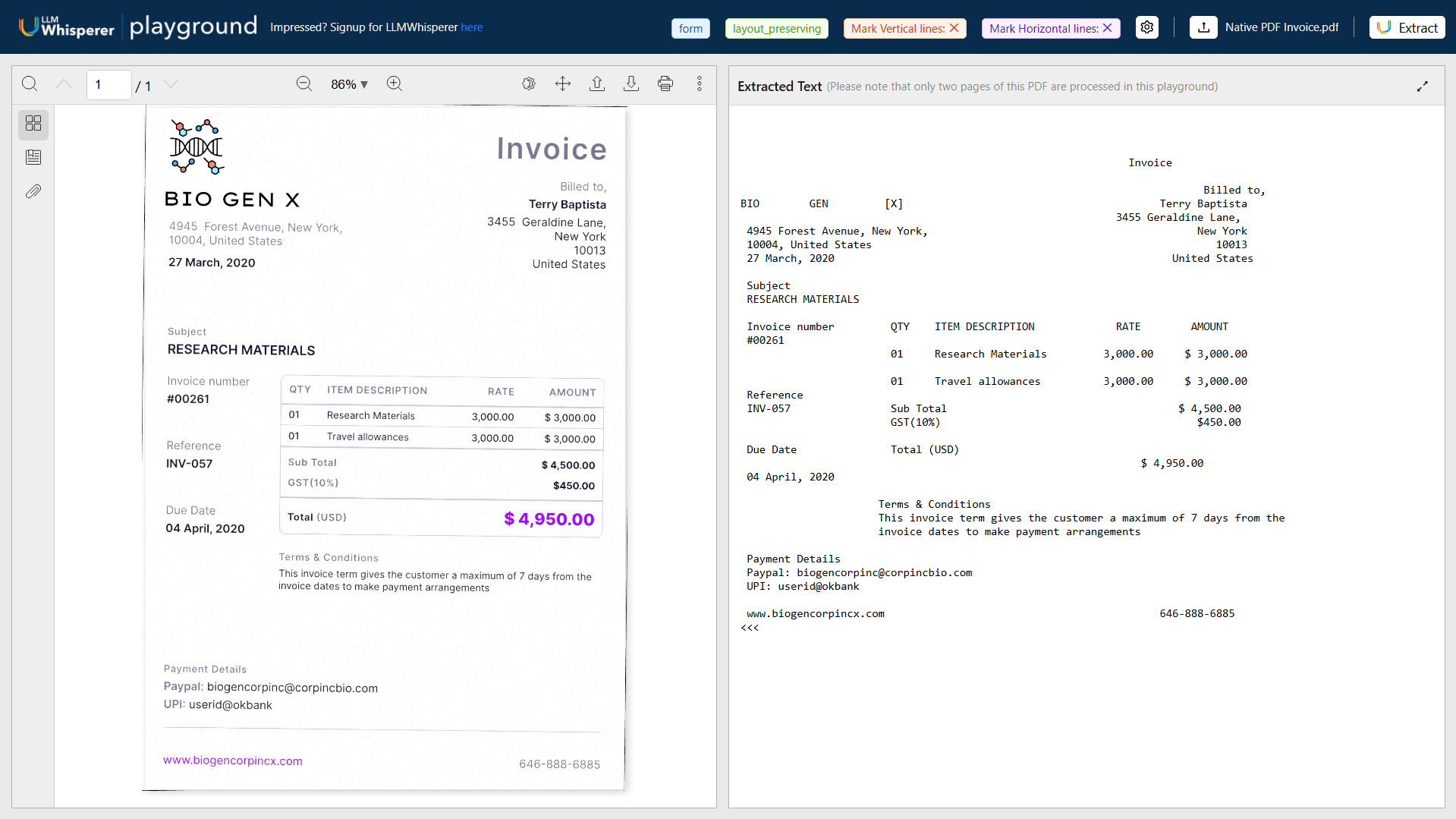Open the attachments paperclip panel
1456x819 pixels.
[x=33, y=191]
